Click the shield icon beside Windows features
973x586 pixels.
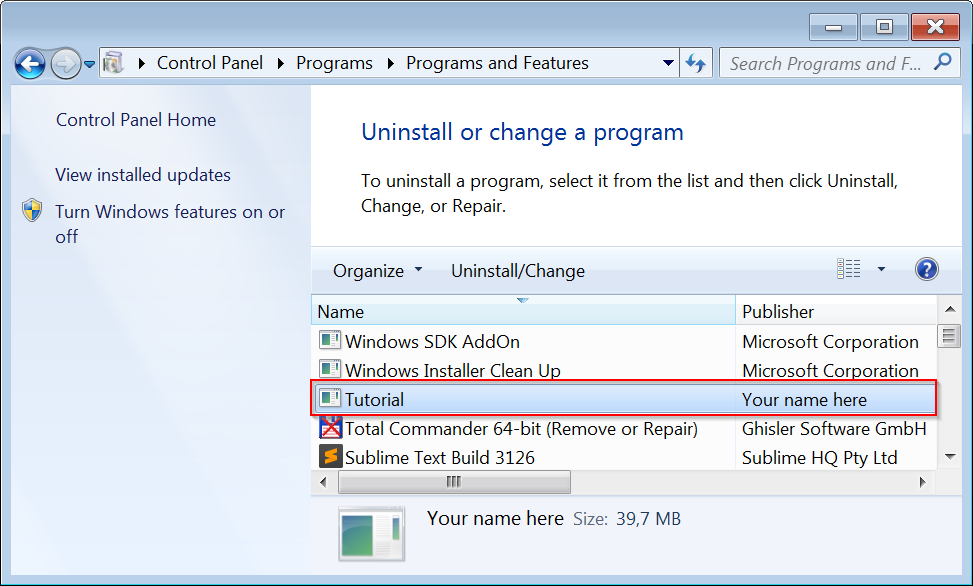32,210
